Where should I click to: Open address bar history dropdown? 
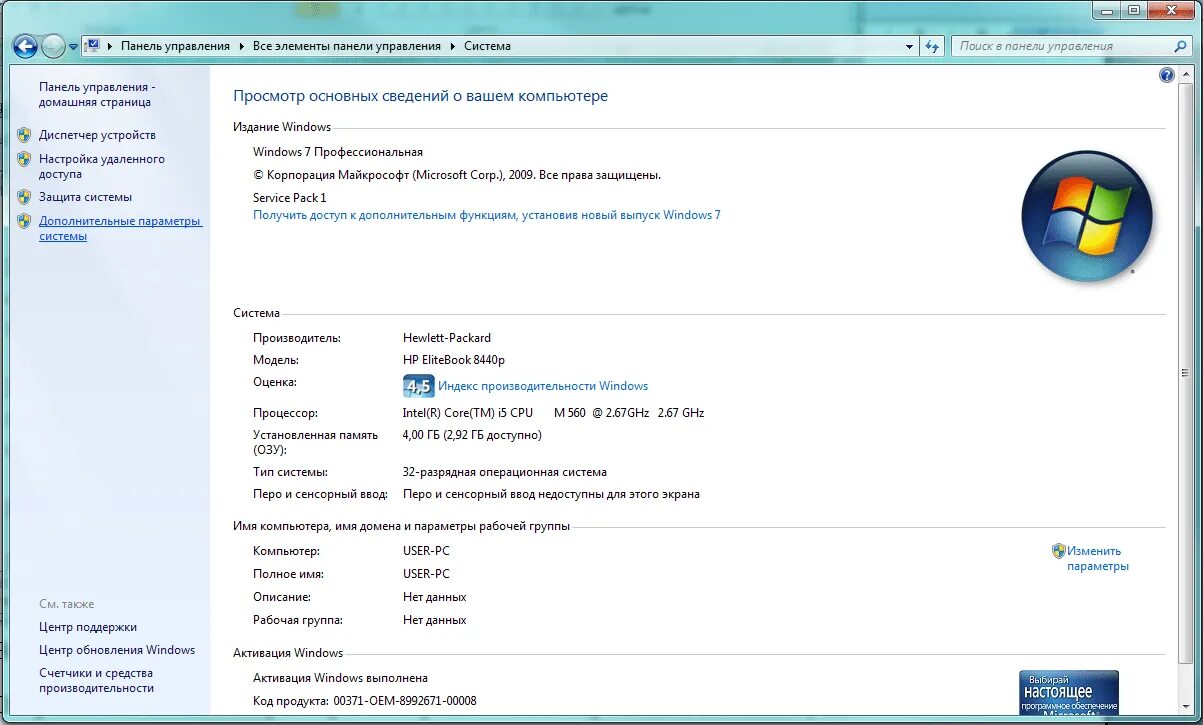[x=909, y=46]
